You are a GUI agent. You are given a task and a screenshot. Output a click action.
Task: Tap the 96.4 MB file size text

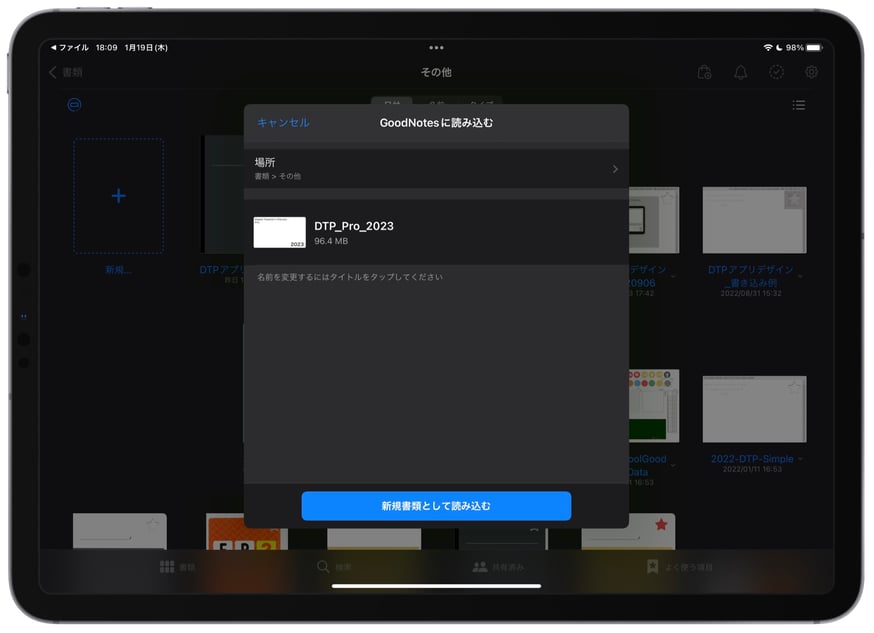(331, 241)
